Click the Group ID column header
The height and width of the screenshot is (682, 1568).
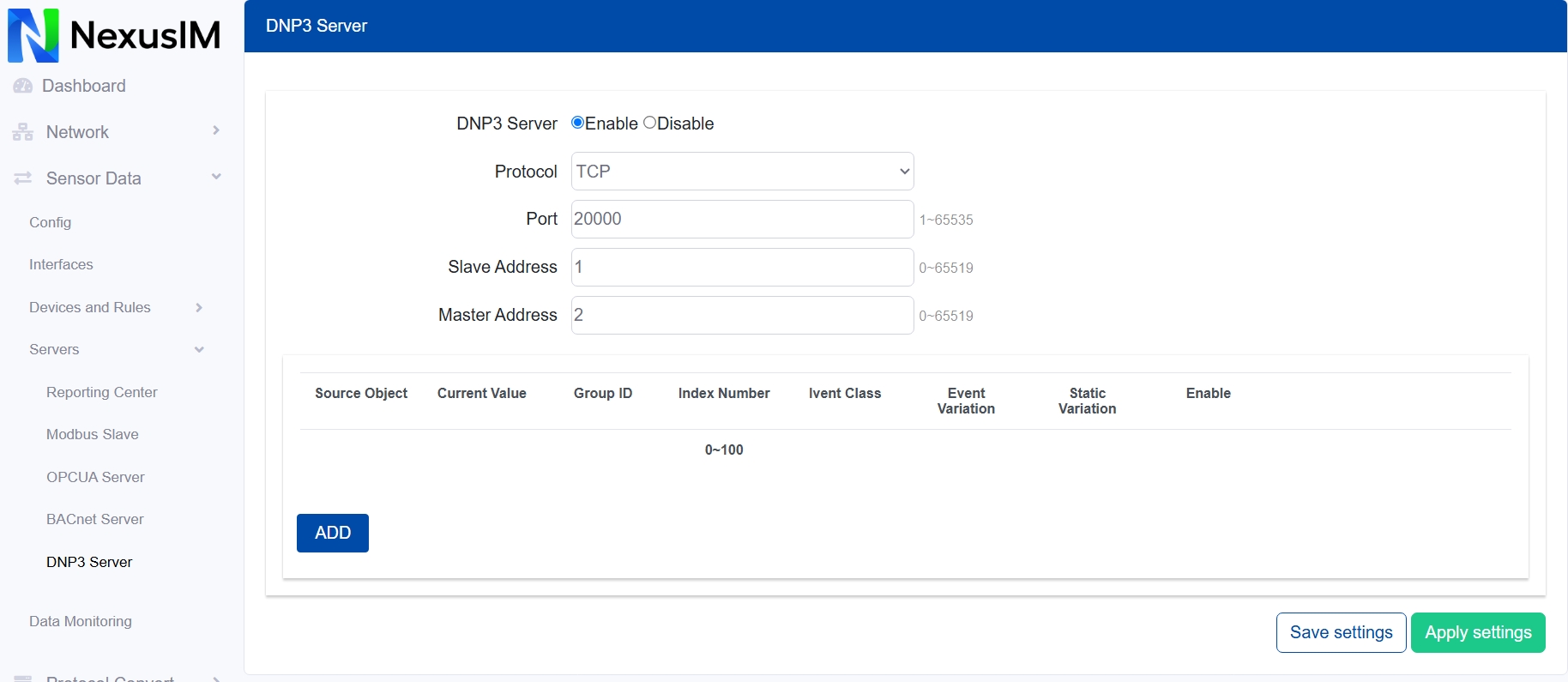tap(603, 393)
